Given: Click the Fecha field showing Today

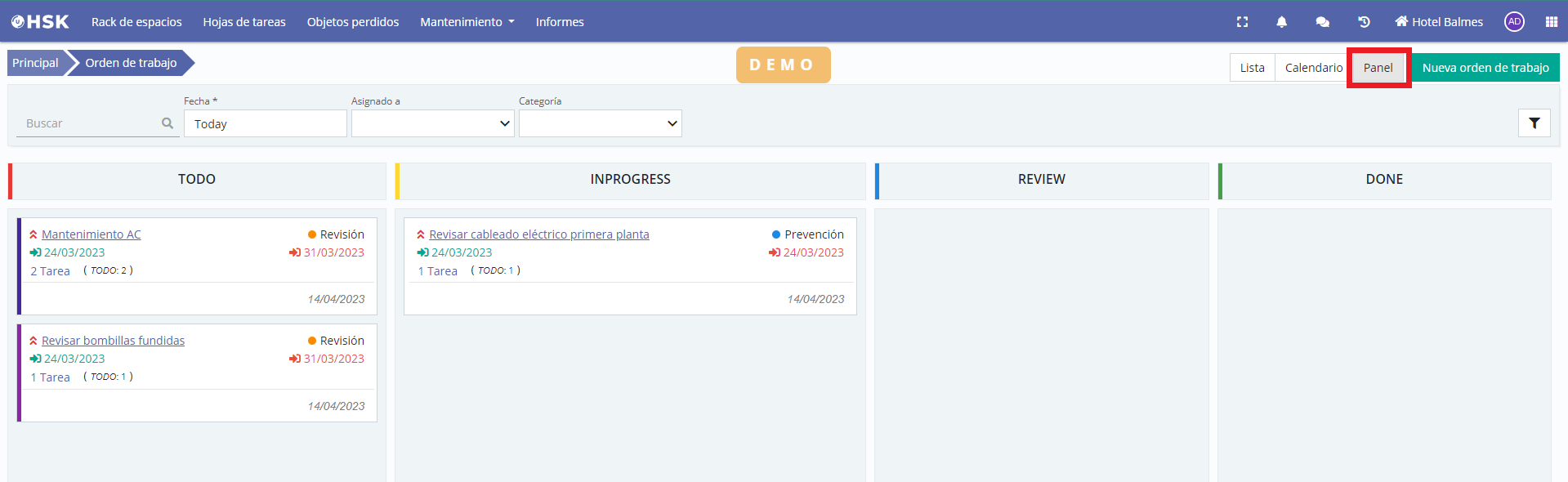Looking at the screenshot, I should pyautogui.click(x=265, y=124).
